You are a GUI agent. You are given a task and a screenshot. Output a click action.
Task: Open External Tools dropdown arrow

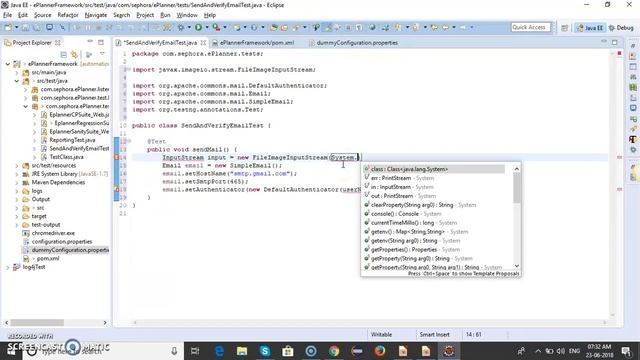point(224,27)
